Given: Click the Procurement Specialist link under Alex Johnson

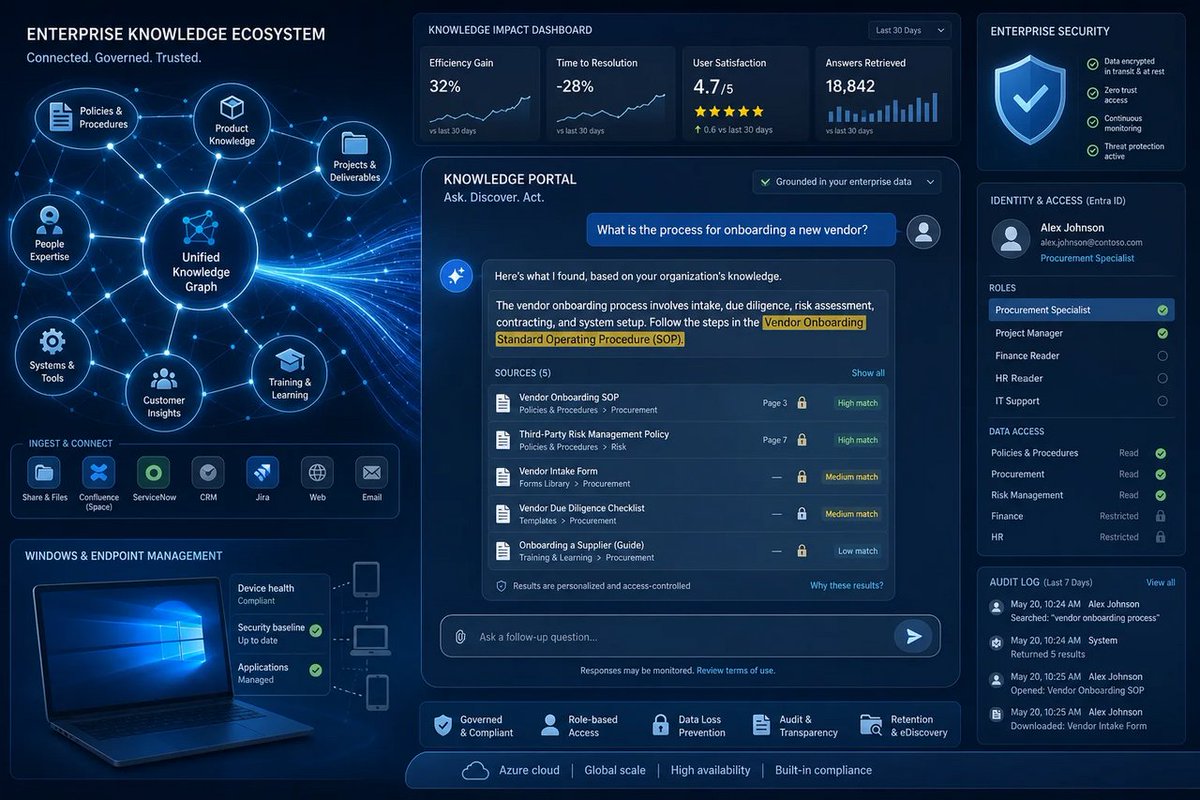Looking at the screenshot, I should pos(1087,258).
